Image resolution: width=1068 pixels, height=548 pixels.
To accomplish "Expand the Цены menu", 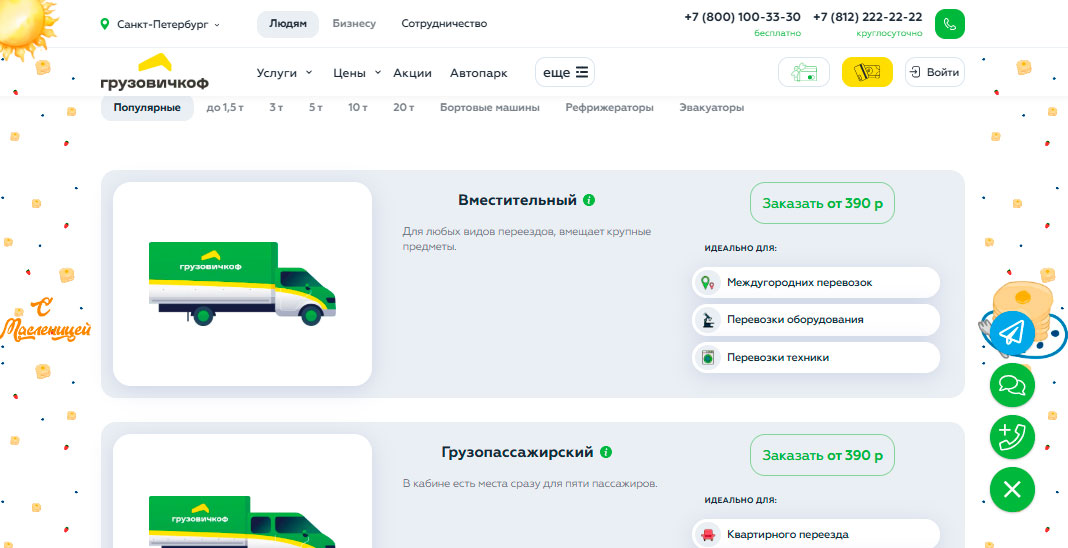I will pos(356,73).
